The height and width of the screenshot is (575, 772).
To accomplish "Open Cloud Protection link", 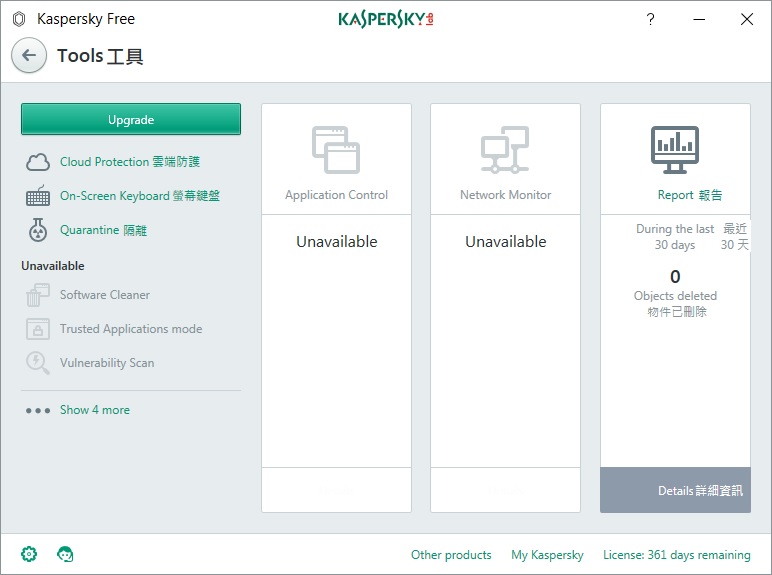I will pos(130,162).
